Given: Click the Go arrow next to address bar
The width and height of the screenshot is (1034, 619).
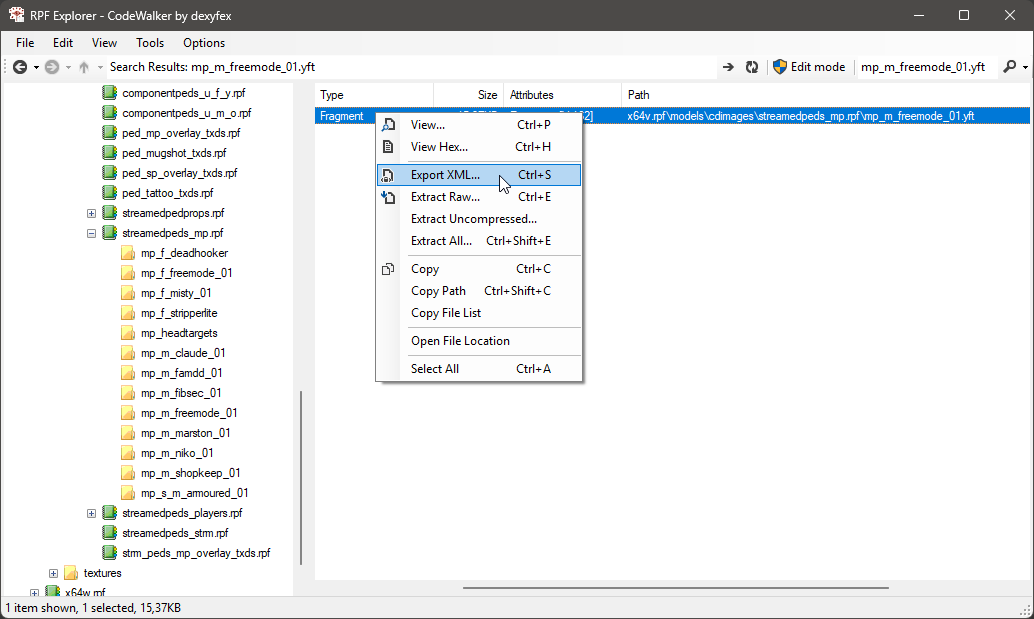Looking at the screenshot, I should pos(728,67).
